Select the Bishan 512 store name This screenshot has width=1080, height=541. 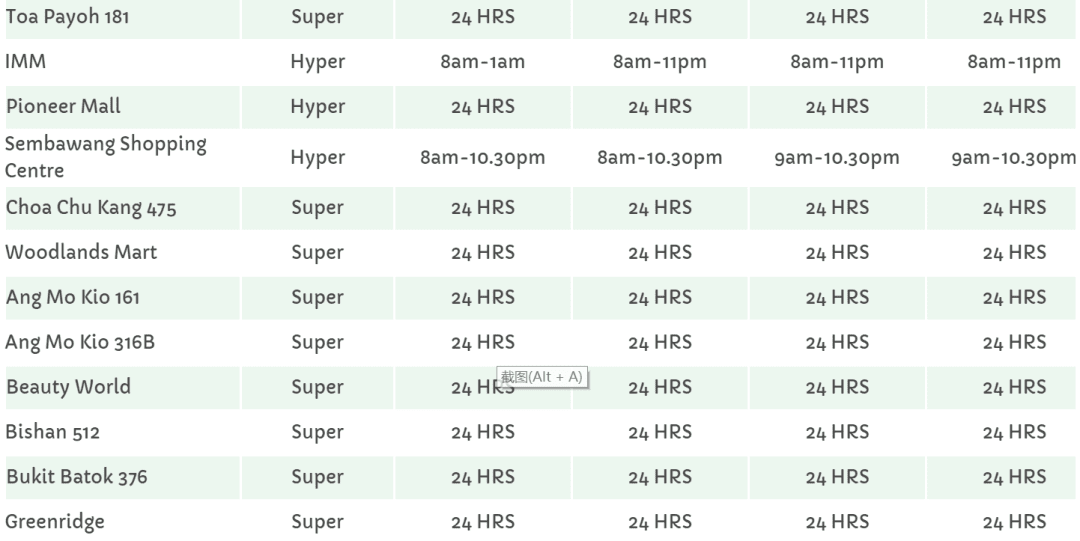pos(52,432)
